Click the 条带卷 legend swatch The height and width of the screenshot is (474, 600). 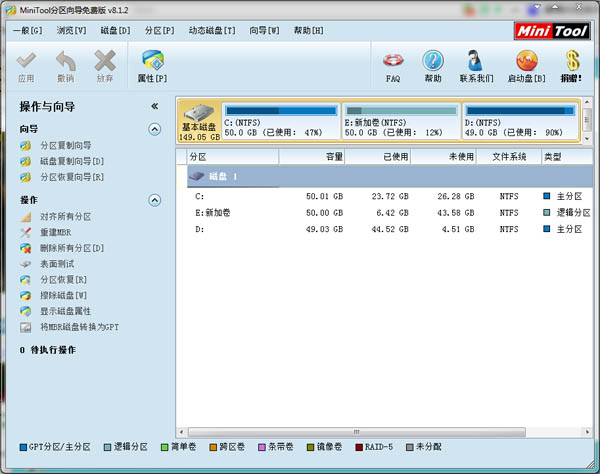coord(262,447)
